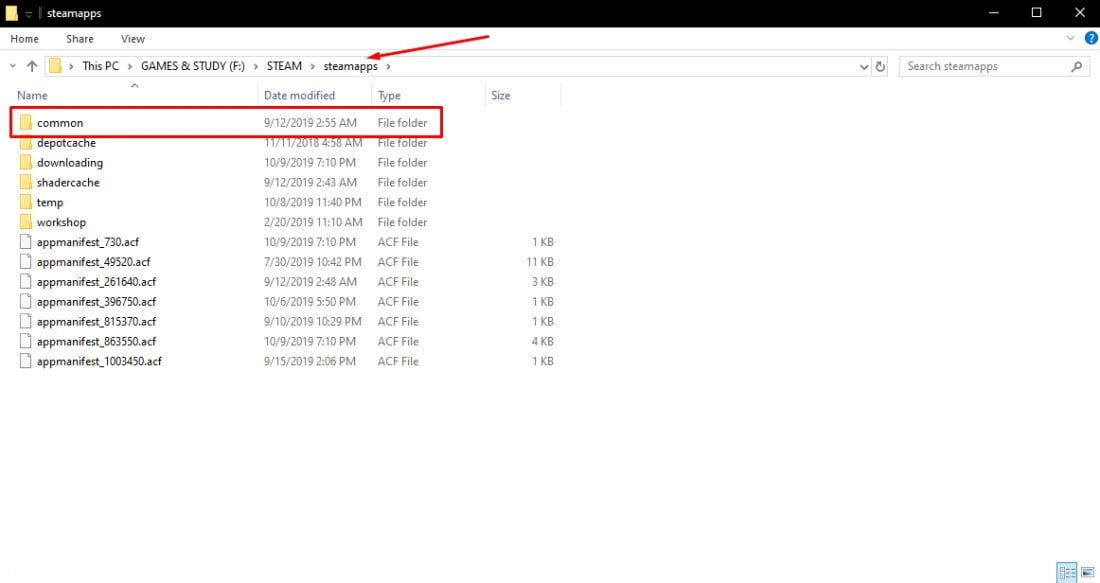This screenshot has height=583, width=1100.
Task: Open the Share ribbon tab
Action: coord(80,39)
